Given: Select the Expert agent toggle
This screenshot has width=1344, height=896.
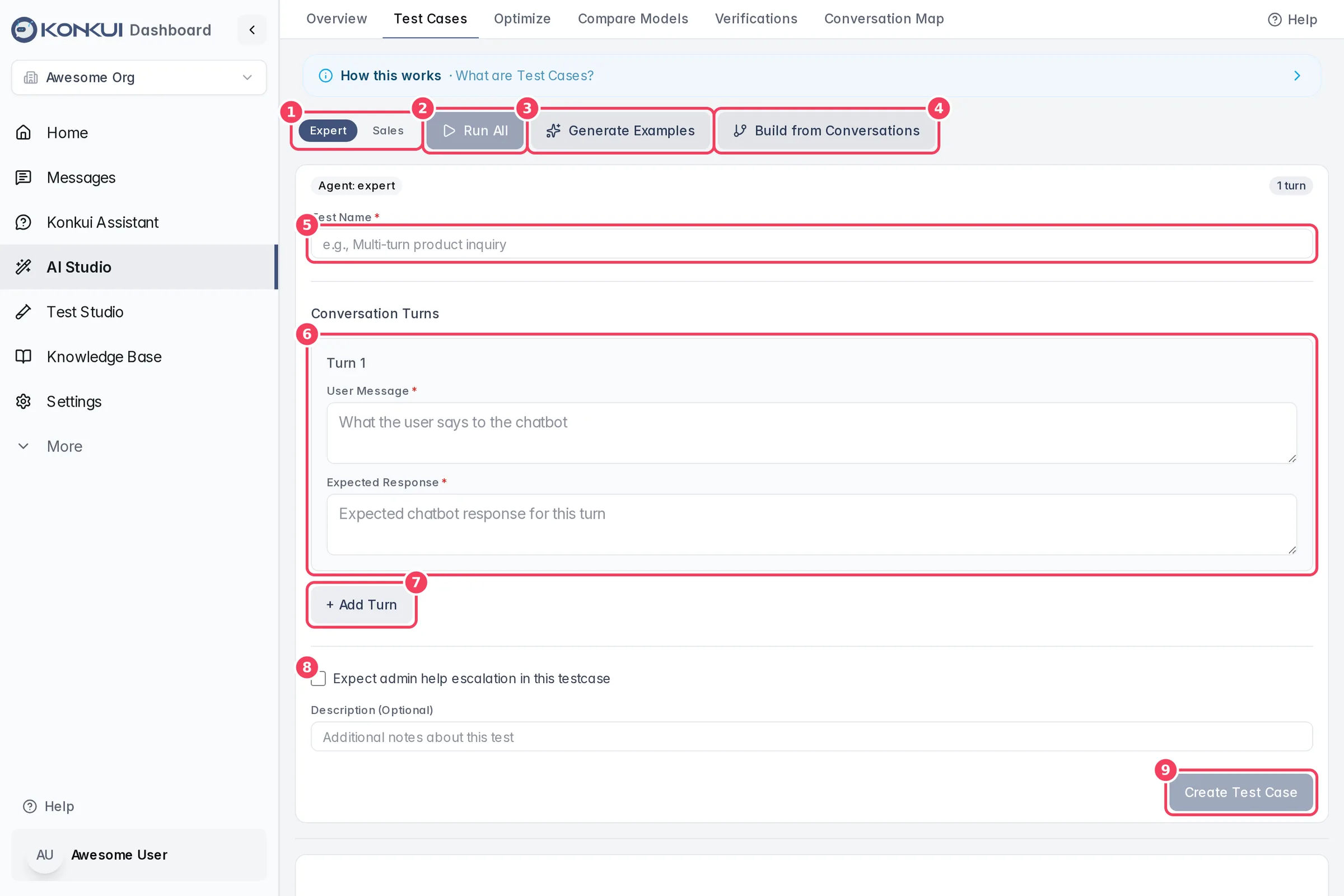Looking at the screenshot, I should (x=328, y=131).
